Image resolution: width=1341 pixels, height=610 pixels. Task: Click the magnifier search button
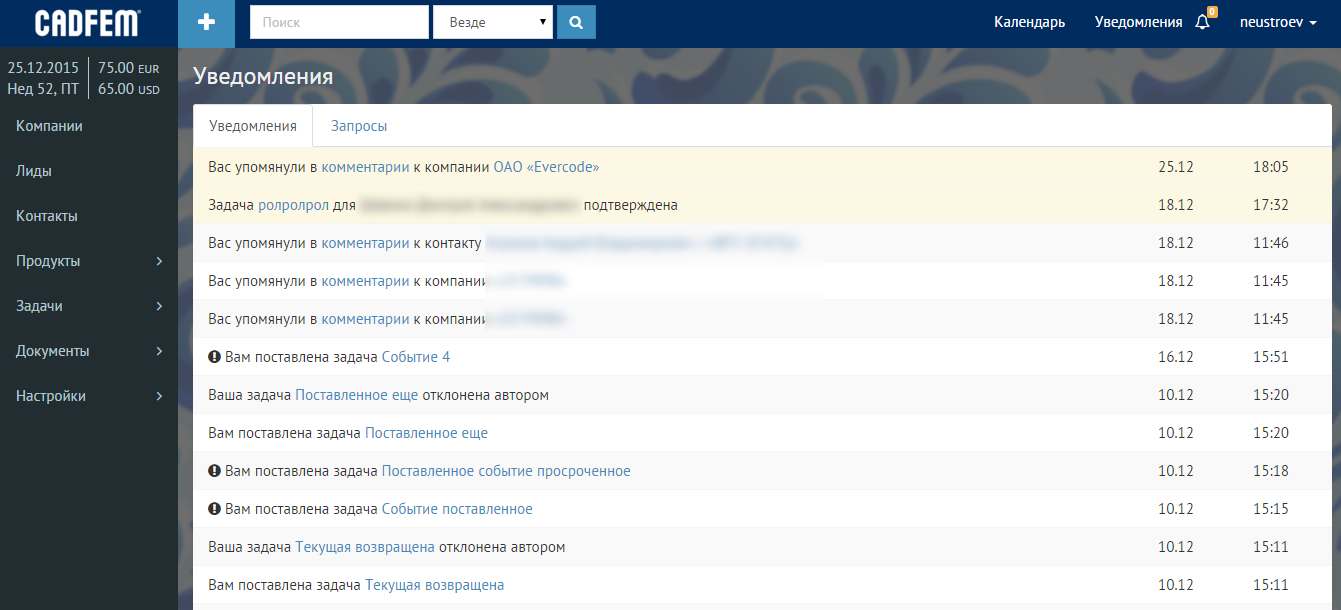coord(576,22)
